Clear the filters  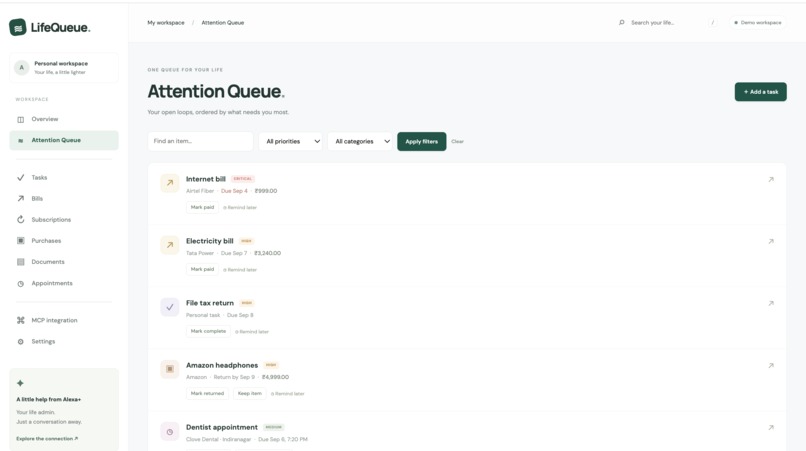click(457, 141)
